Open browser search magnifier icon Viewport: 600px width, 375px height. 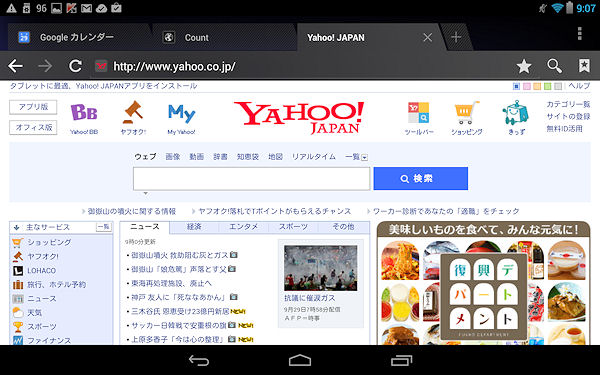point(554,66)
